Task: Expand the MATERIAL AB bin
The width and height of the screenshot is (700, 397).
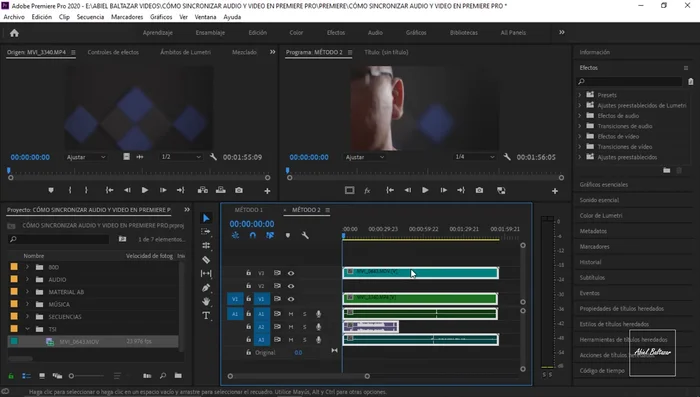Action: pos(27,292)
